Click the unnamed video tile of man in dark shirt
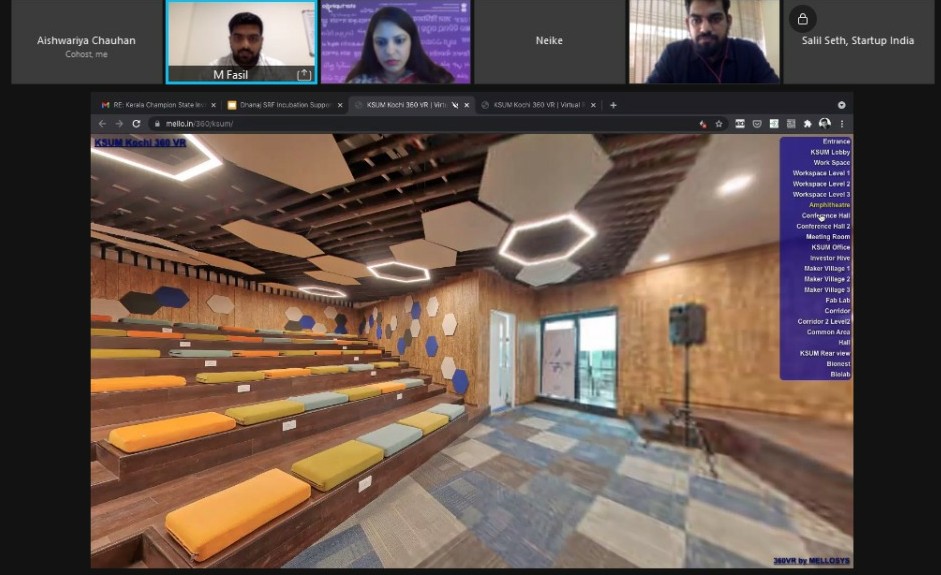 click(x=704, y=41)
